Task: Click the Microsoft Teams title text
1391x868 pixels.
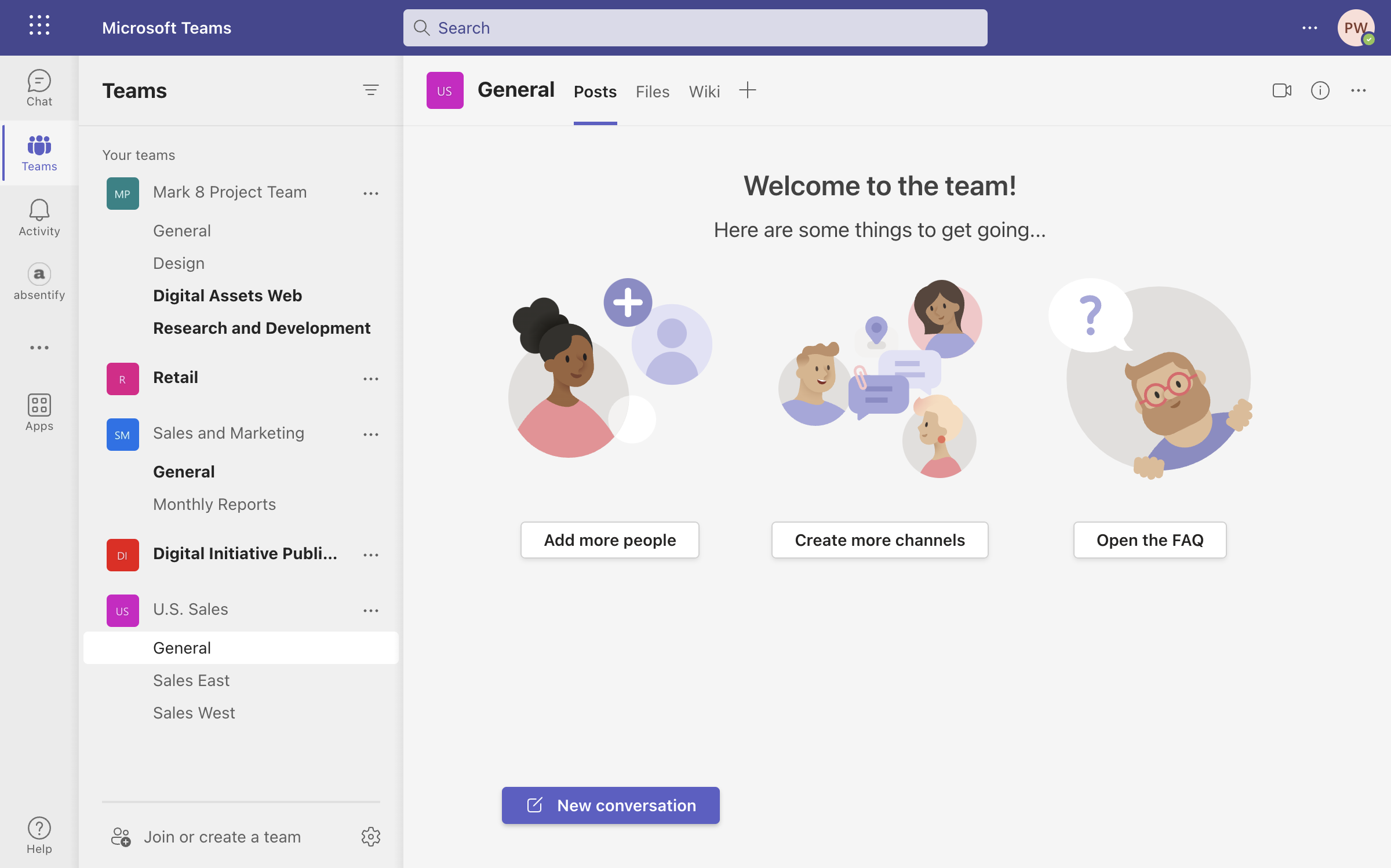Action: (x=166, y=28)
